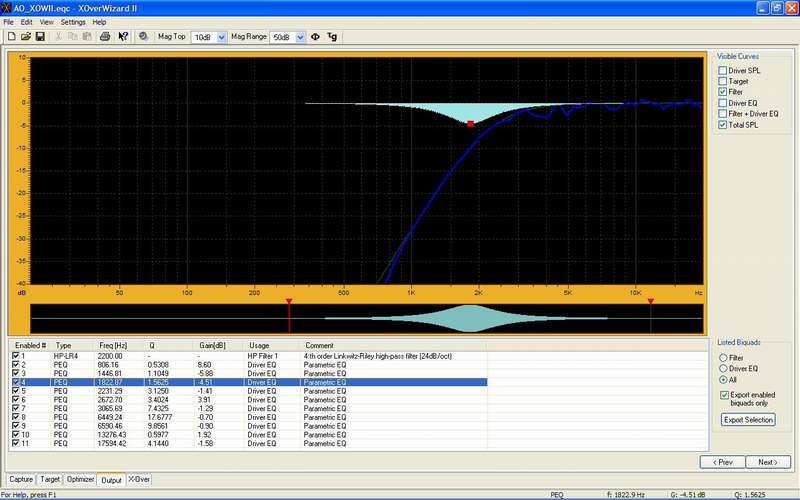
Task: Open the Help menu
Action: coord(99,22)
